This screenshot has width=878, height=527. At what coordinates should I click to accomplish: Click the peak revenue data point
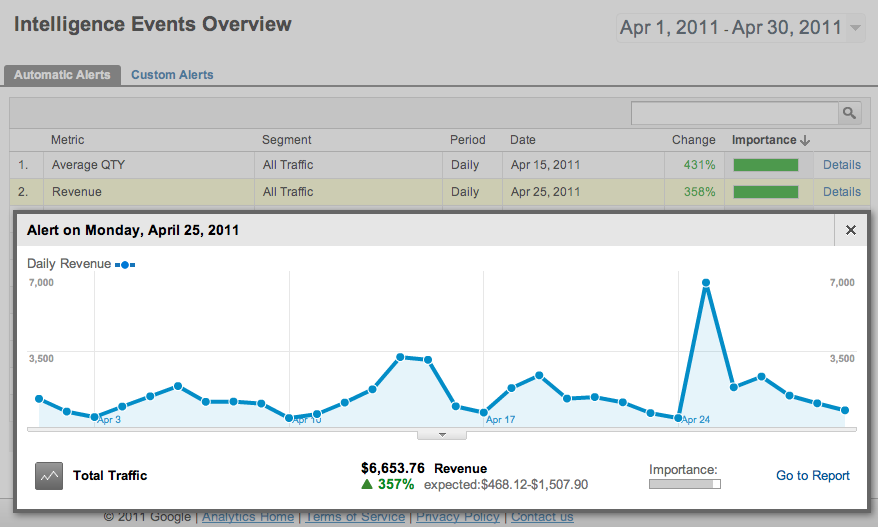click(x=706, y=283)
